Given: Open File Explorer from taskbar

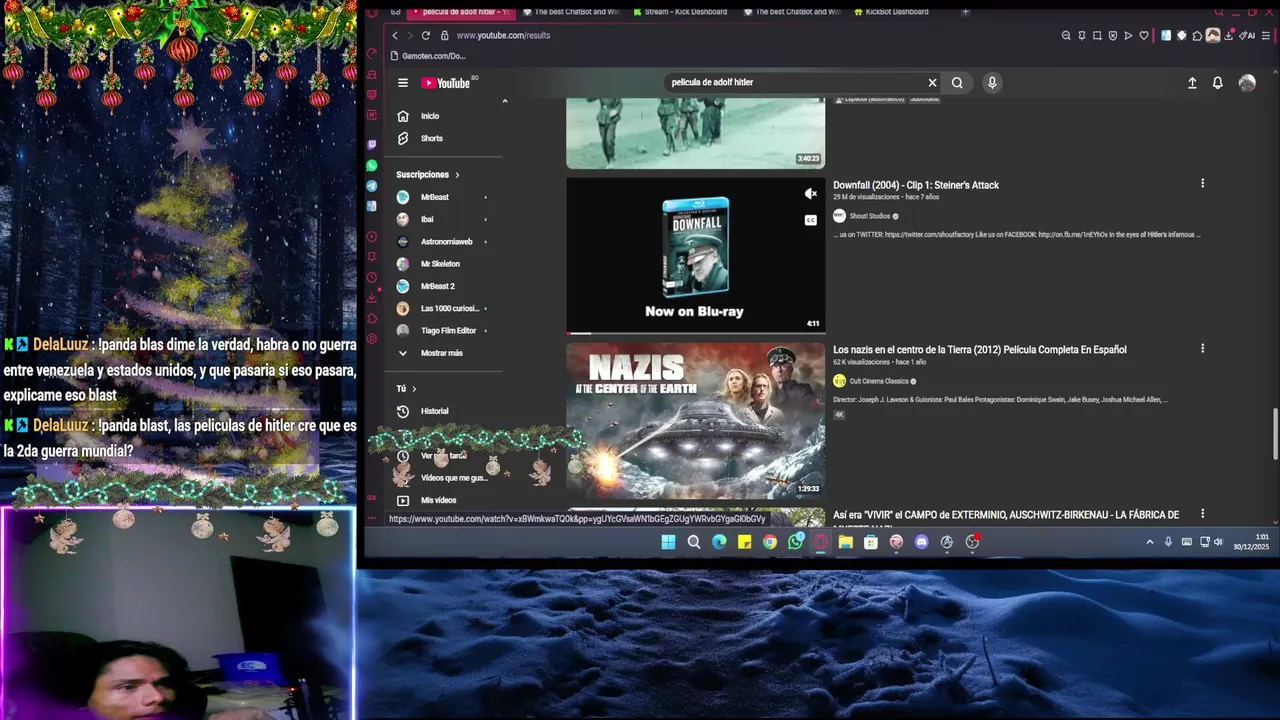Looking at the screenshot, I should tap(846, 542).
